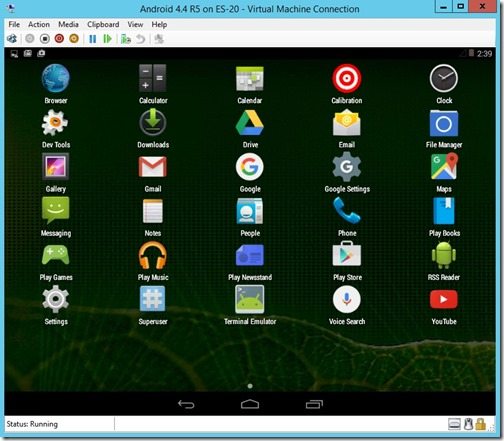The height and width of the screenshot is (441, 504).
Task: Open the Clipboard menu
Action: click(103, 24)
